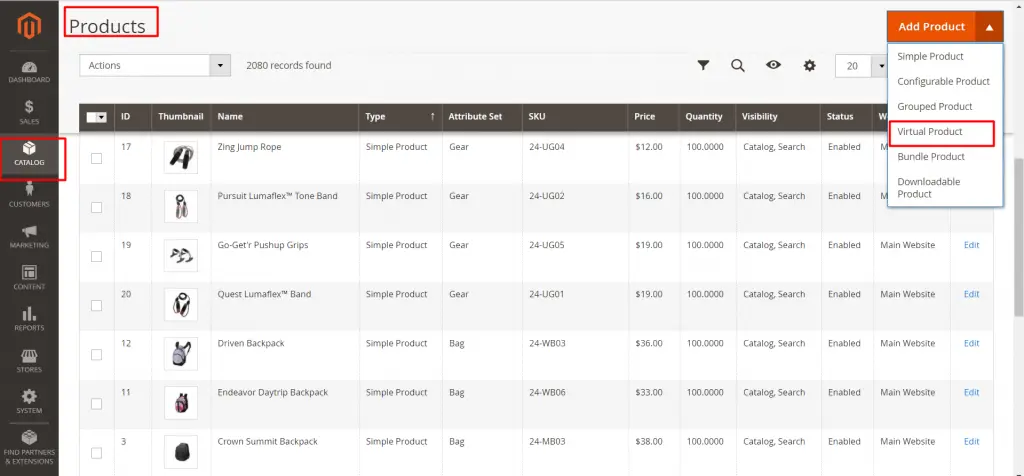Open the columns gear icon

pos(810,65)
